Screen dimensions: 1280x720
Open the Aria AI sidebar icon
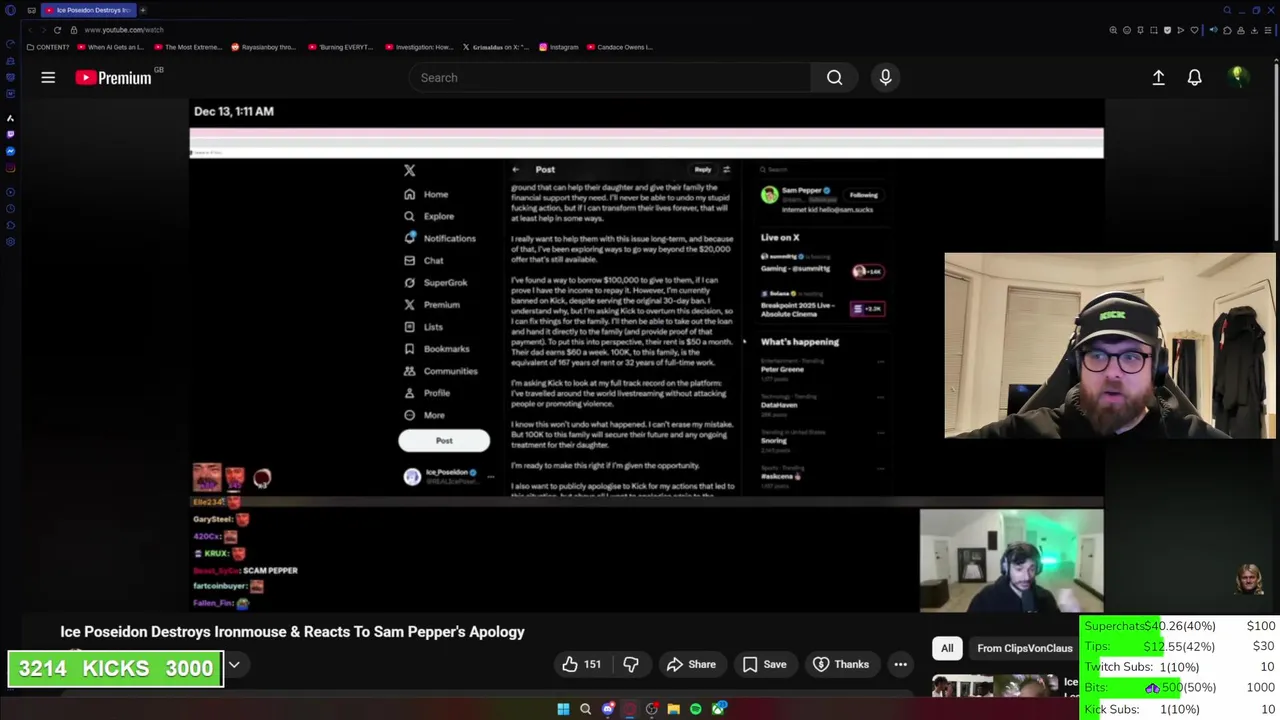(x=10, y=118)
